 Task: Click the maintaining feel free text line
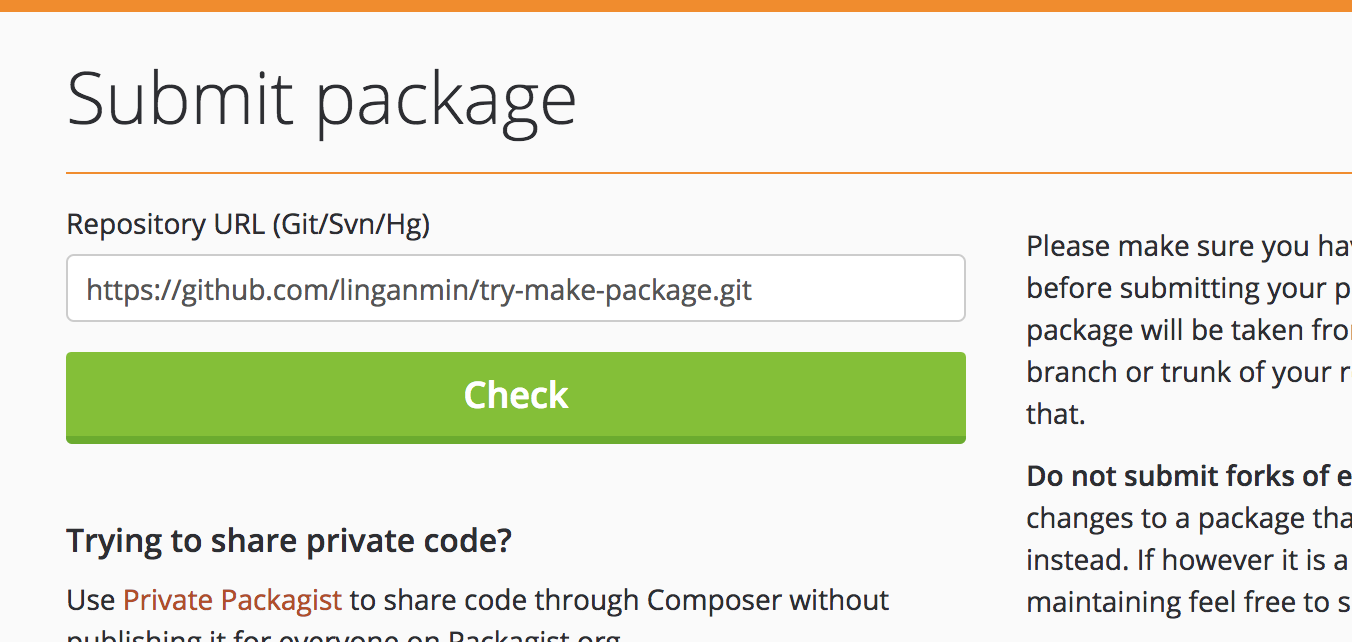(x=1189, y=602)
